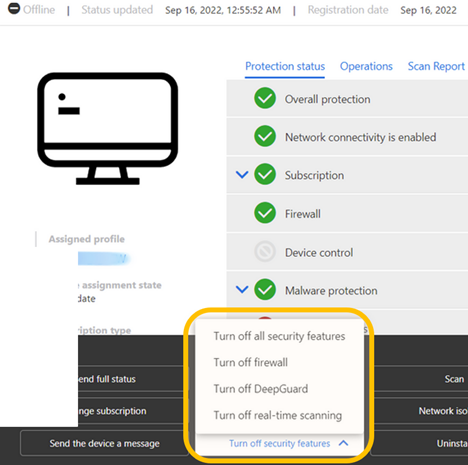Expand the Subscription row chevron
Viewport: 468px width, 465px height.
(242, 174)
